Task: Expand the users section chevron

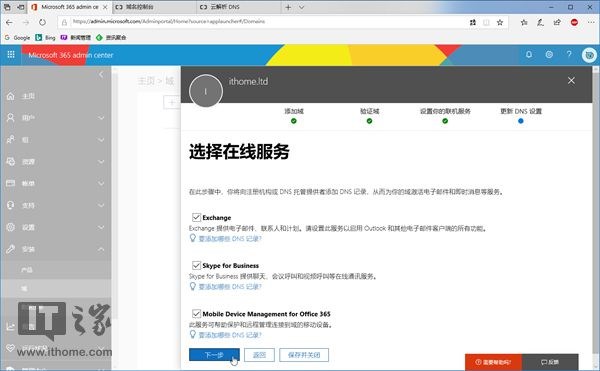Action: tap(101, 118)
